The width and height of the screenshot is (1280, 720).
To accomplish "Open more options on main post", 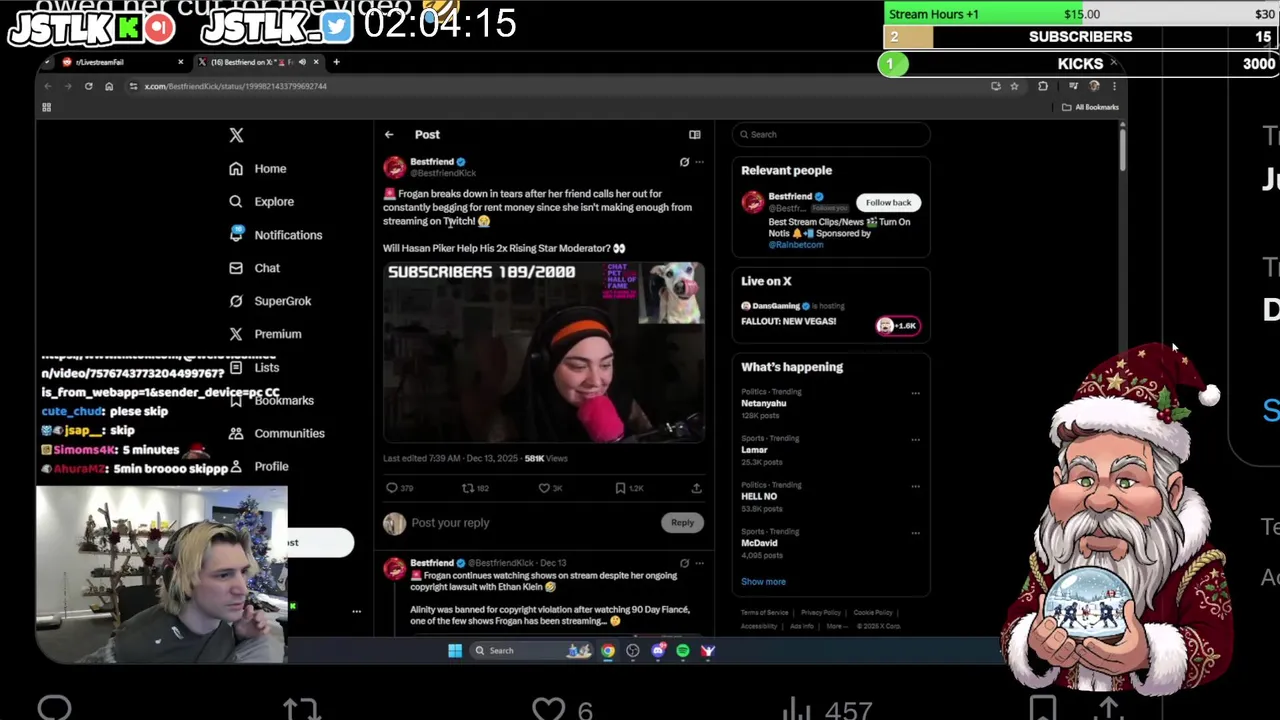I will click(x=699, y=162).
